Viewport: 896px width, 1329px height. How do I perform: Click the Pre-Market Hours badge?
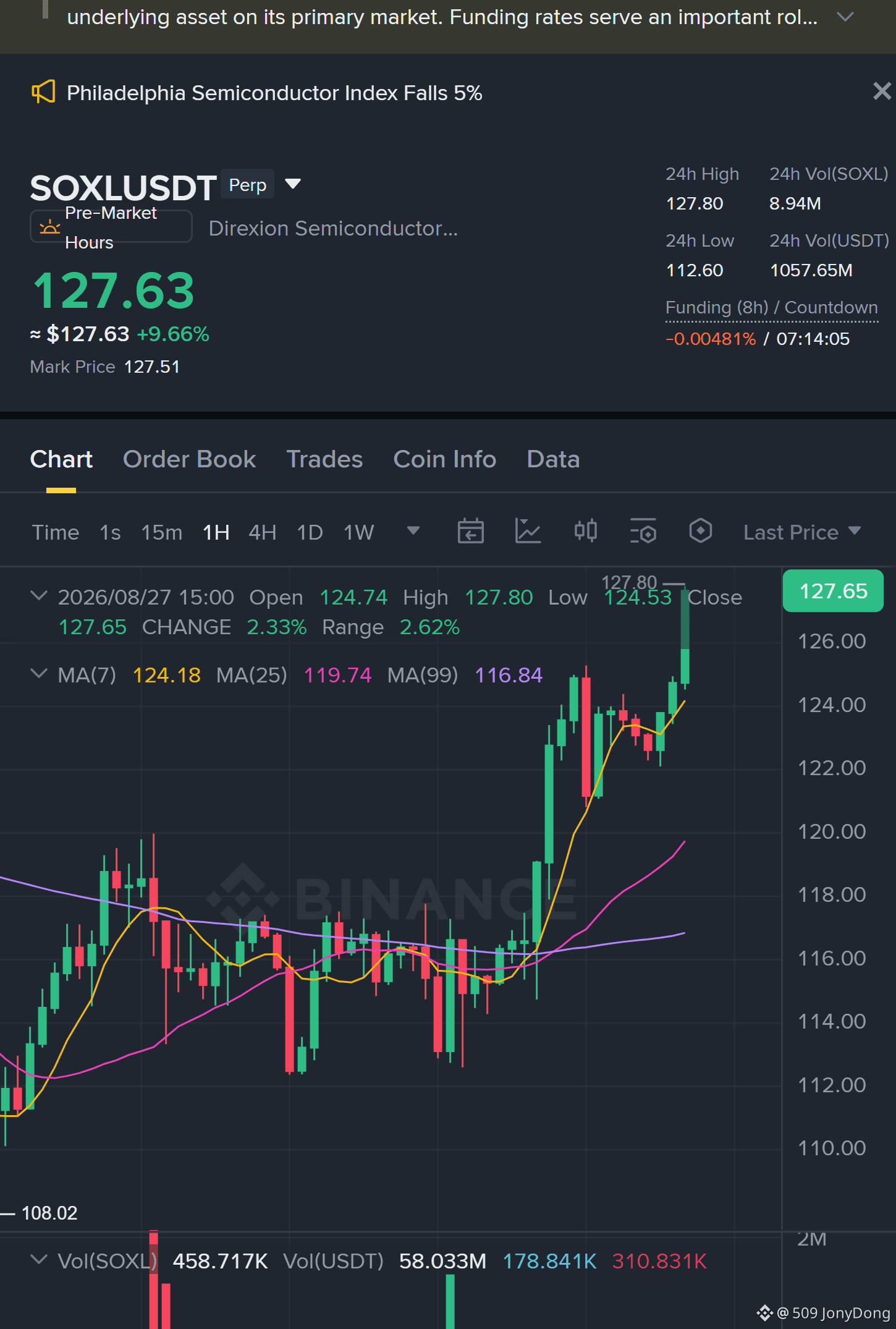111,227
